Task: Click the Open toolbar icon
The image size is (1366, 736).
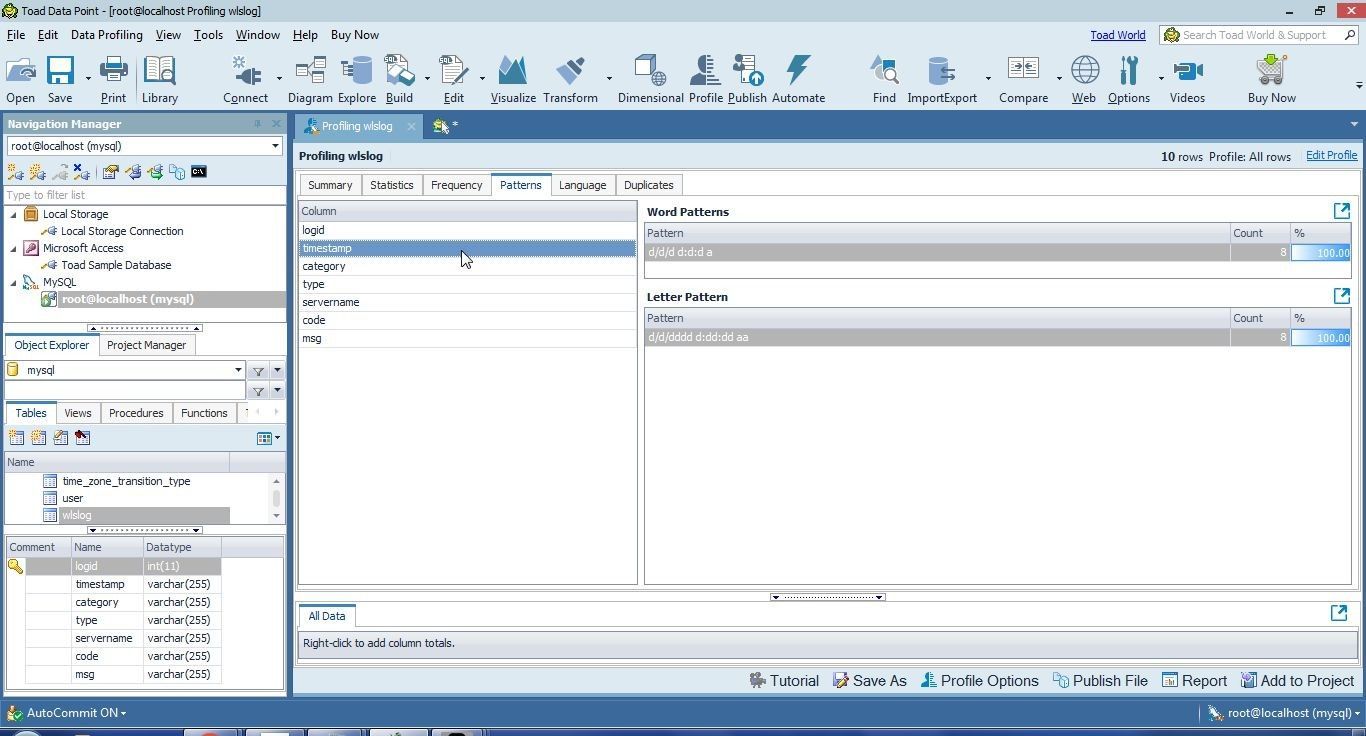Action: [x=20, y=79]
